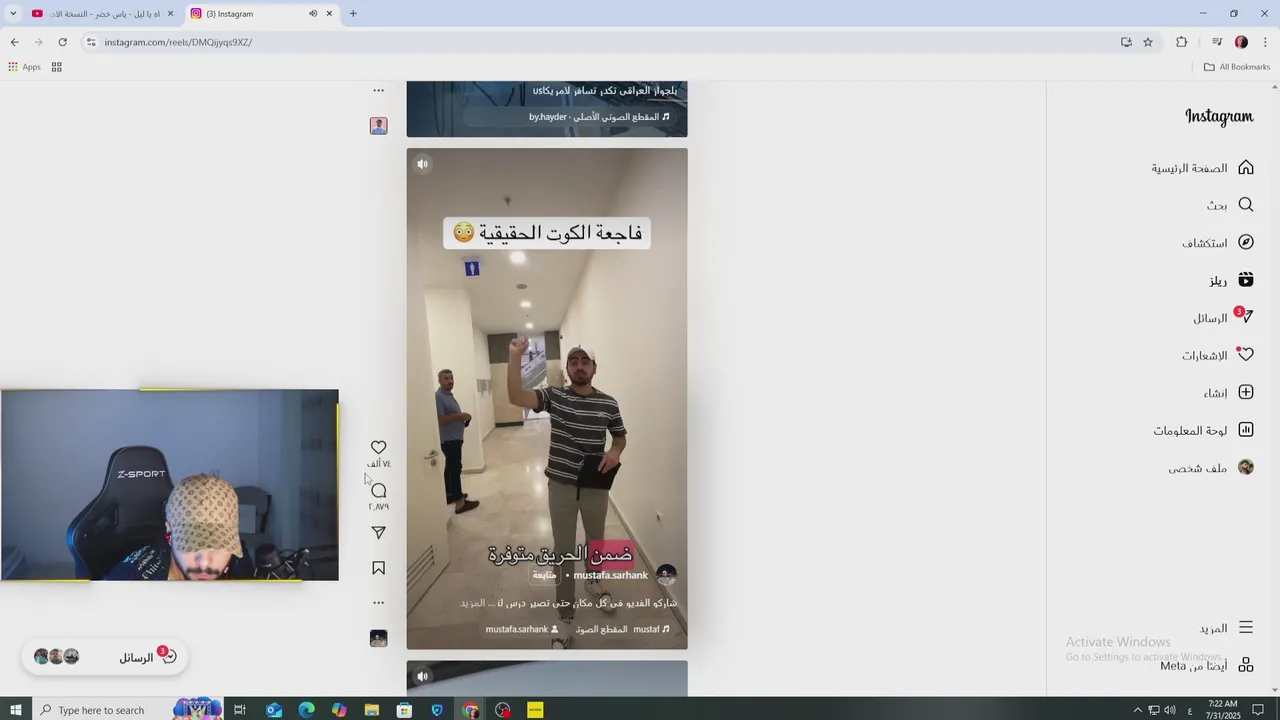
Task: Go to Instagram home (الصفحة الرئيسية)
Action: click(x=1202, y=167)
